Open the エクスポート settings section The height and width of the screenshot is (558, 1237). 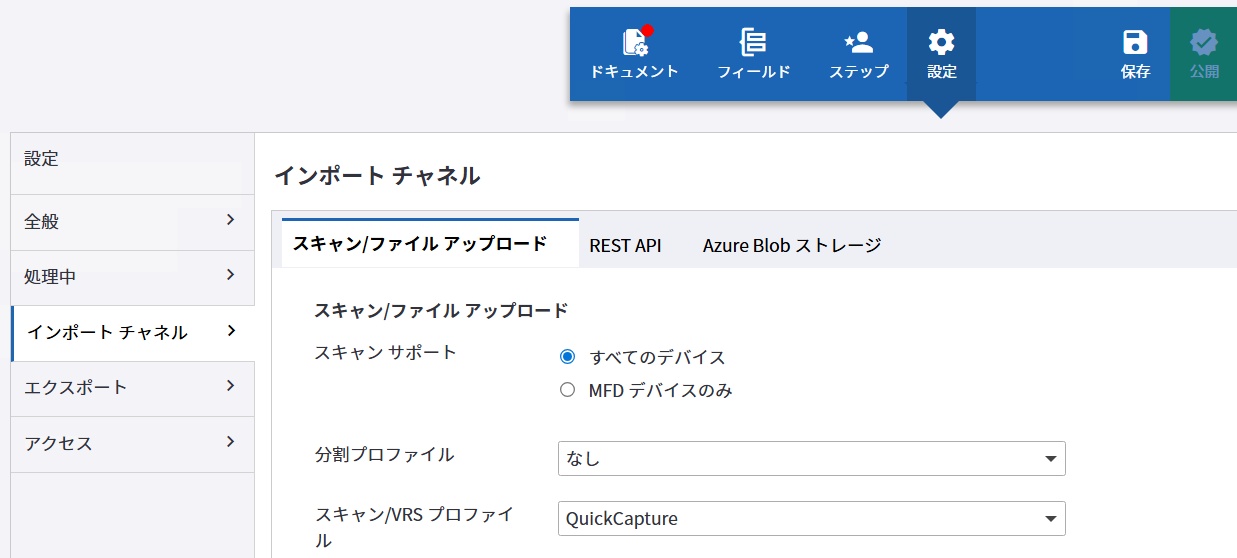[132, 388]
